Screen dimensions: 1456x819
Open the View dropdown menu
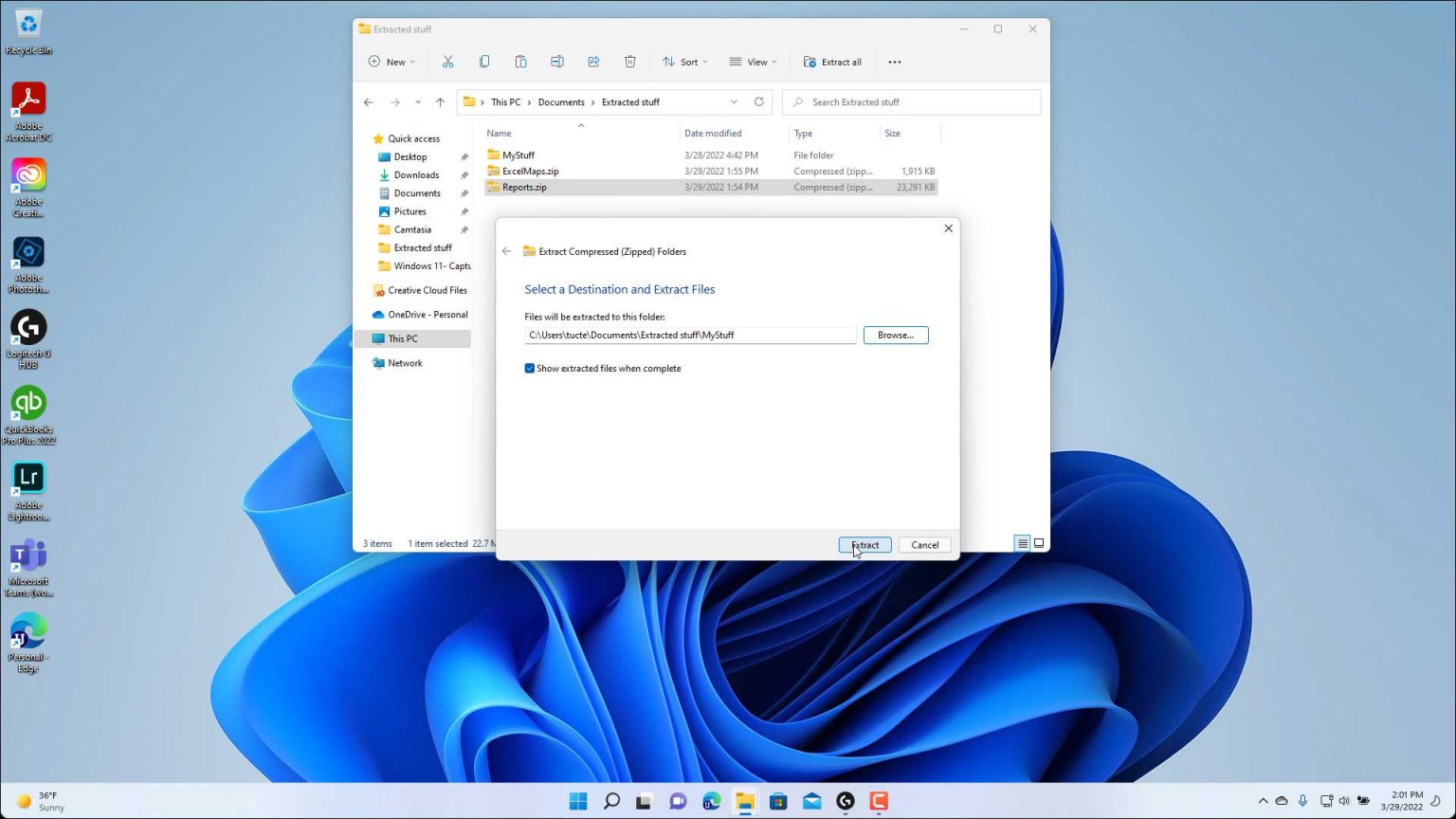click(753, 62)
